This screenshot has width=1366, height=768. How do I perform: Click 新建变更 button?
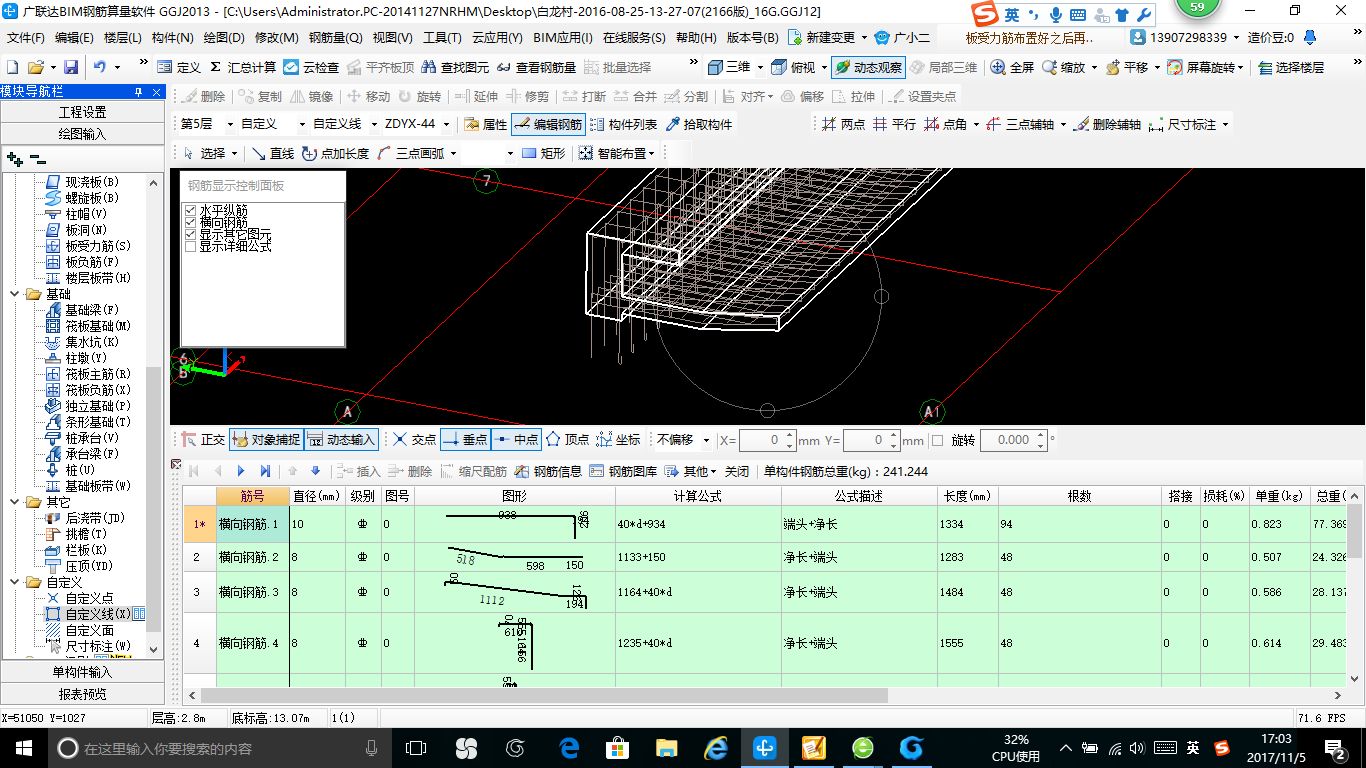coord(821,38)
